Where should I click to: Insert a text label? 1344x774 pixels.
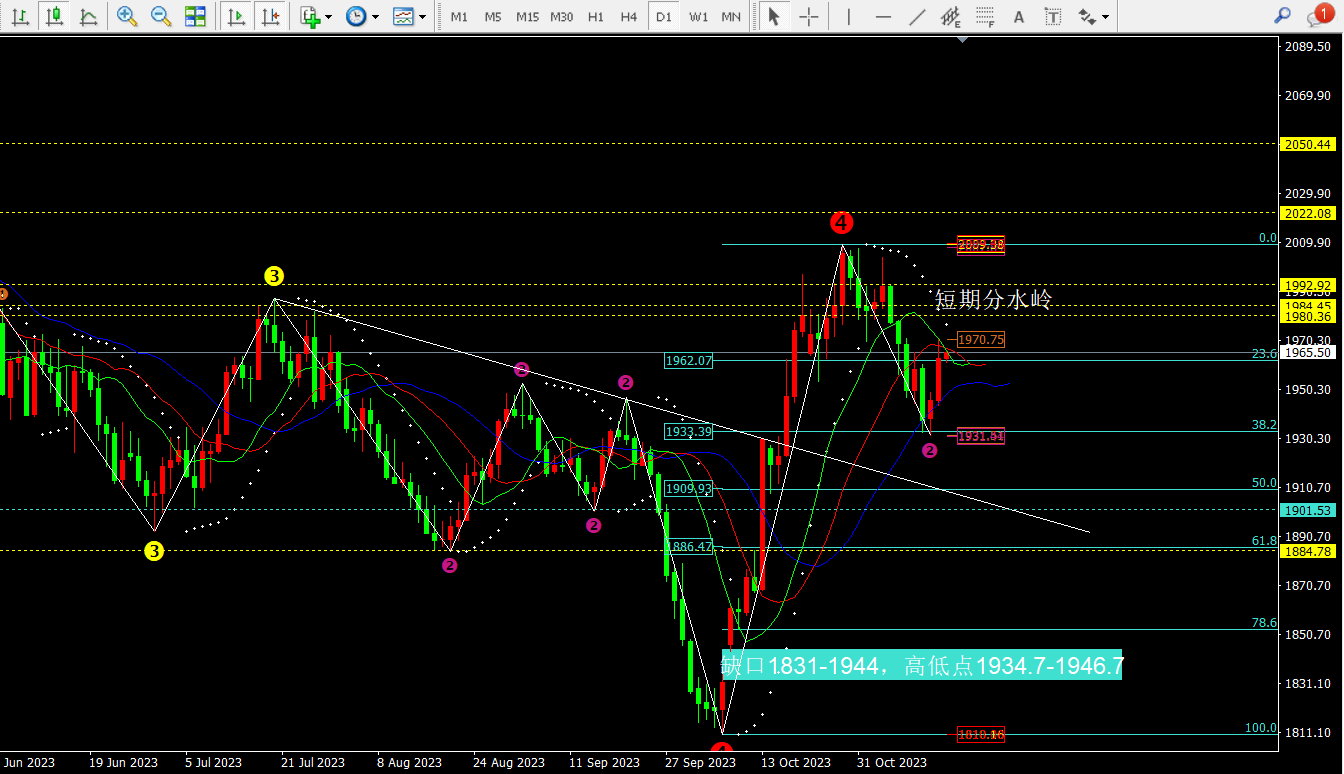coord(1052,16)
